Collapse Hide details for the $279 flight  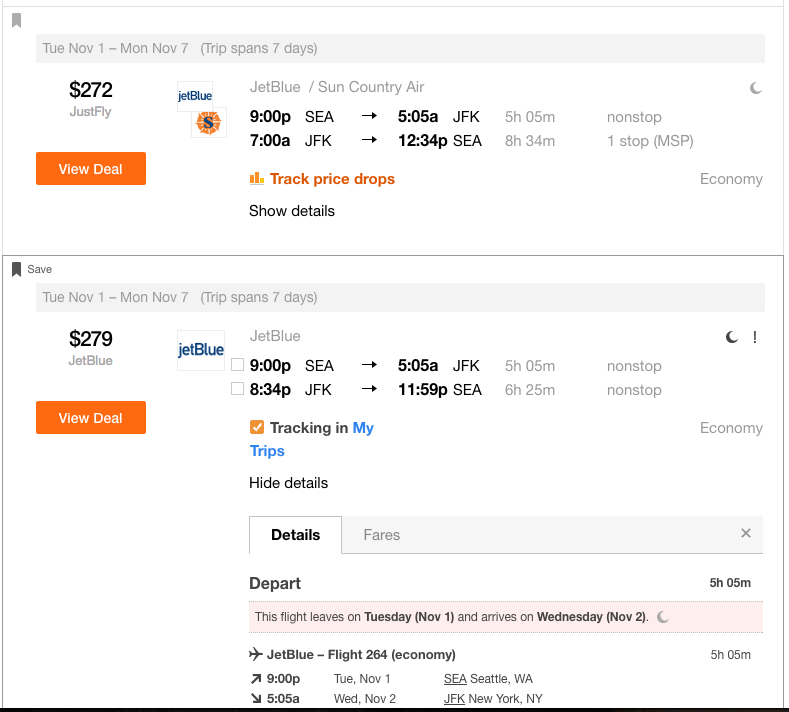click(288, 483)
